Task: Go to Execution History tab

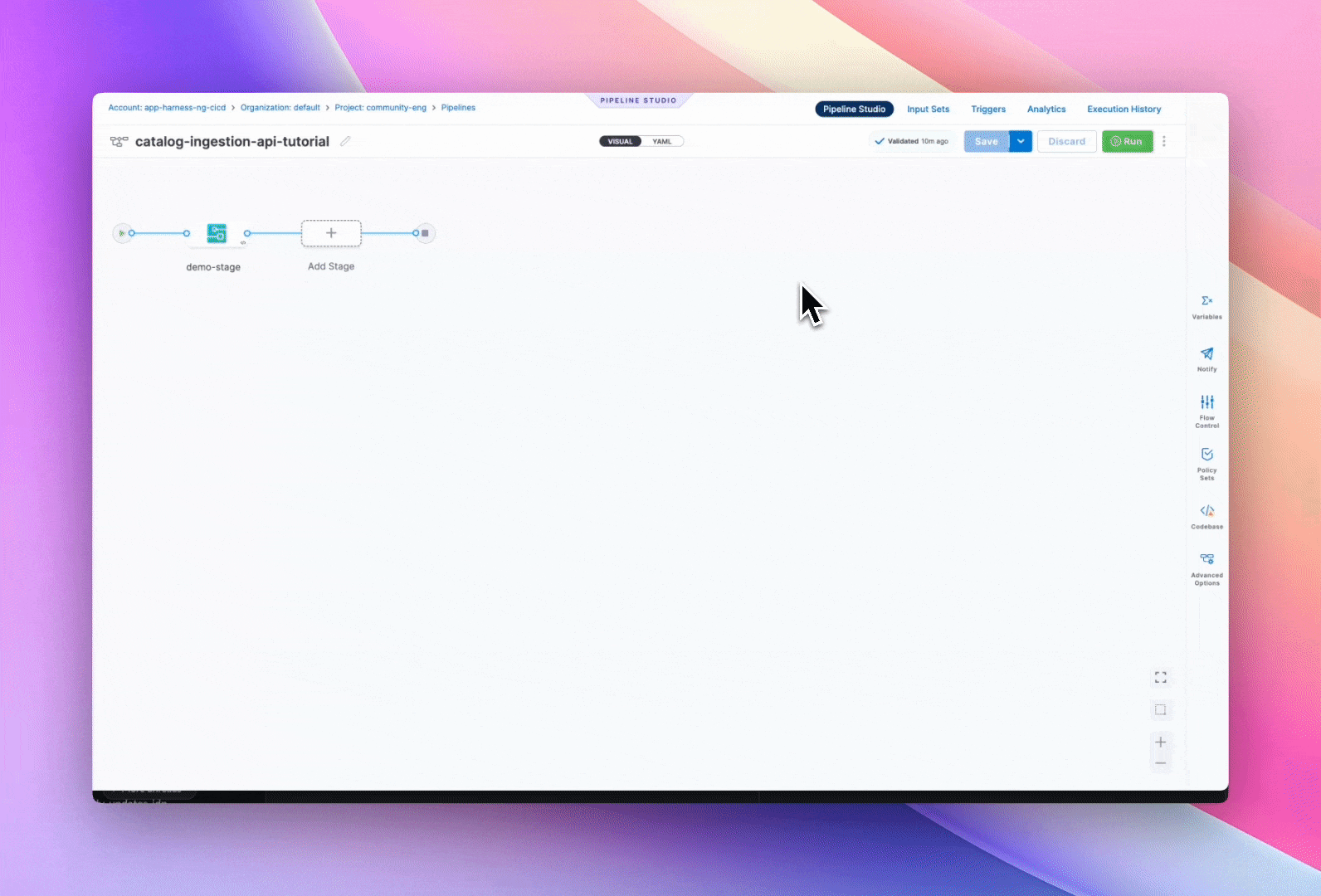Action: (x=1124, y=110)
